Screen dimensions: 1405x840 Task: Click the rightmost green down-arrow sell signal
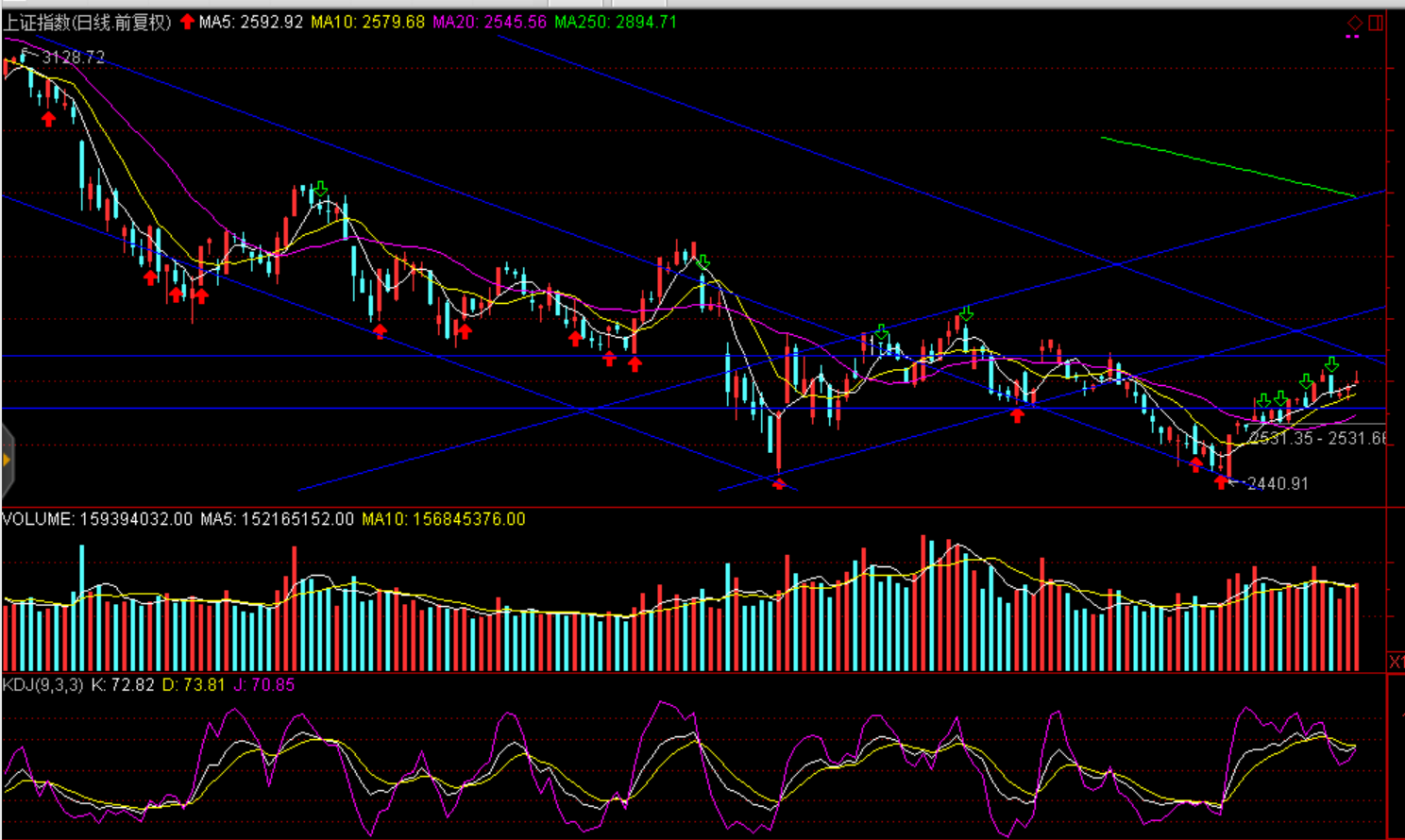(x=1331, y=364)
